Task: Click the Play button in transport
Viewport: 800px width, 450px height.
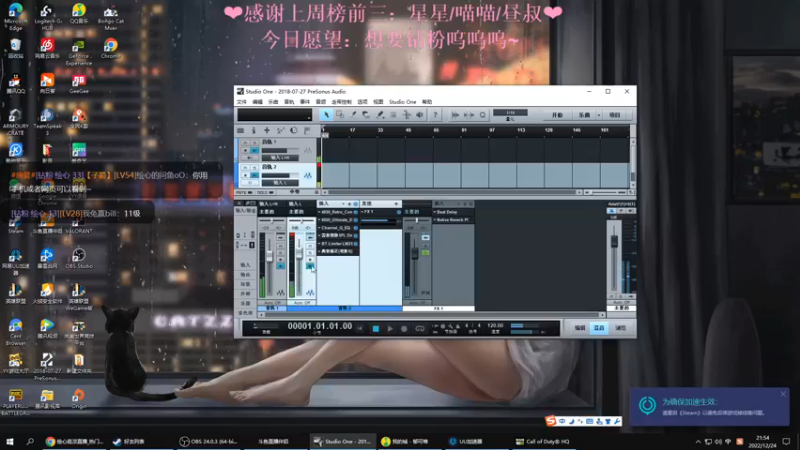Action: [x=390, y=329]
